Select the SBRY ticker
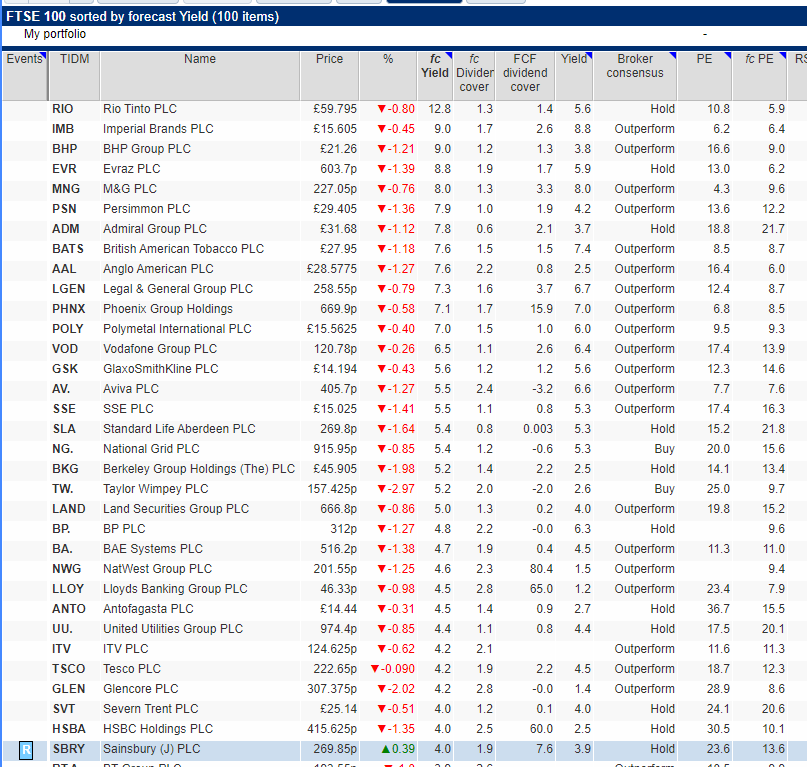This screenshot has width=807, height=767. point(69,749)
